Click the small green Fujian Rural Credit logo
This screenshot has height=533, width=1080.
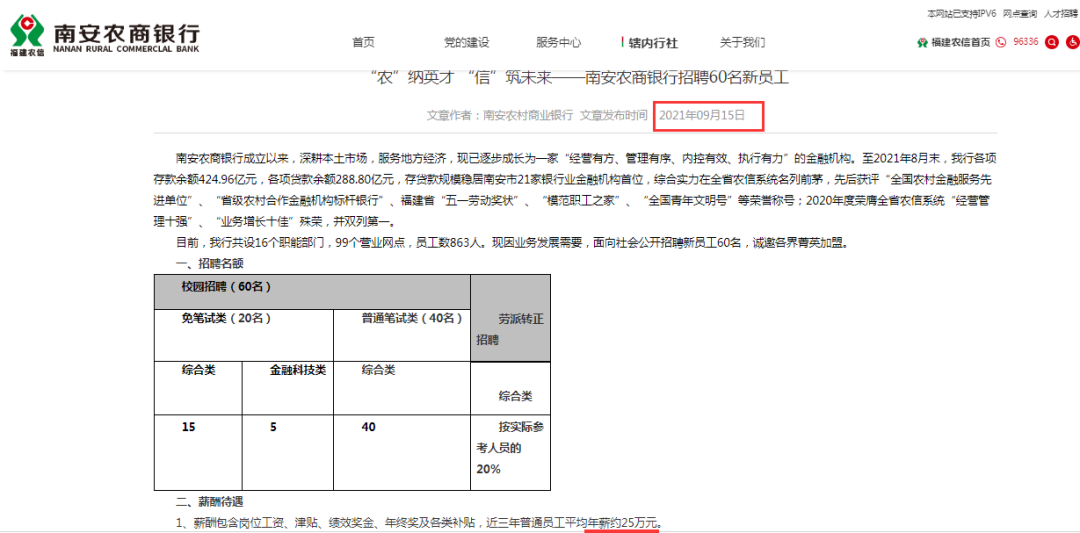(922, 43)
